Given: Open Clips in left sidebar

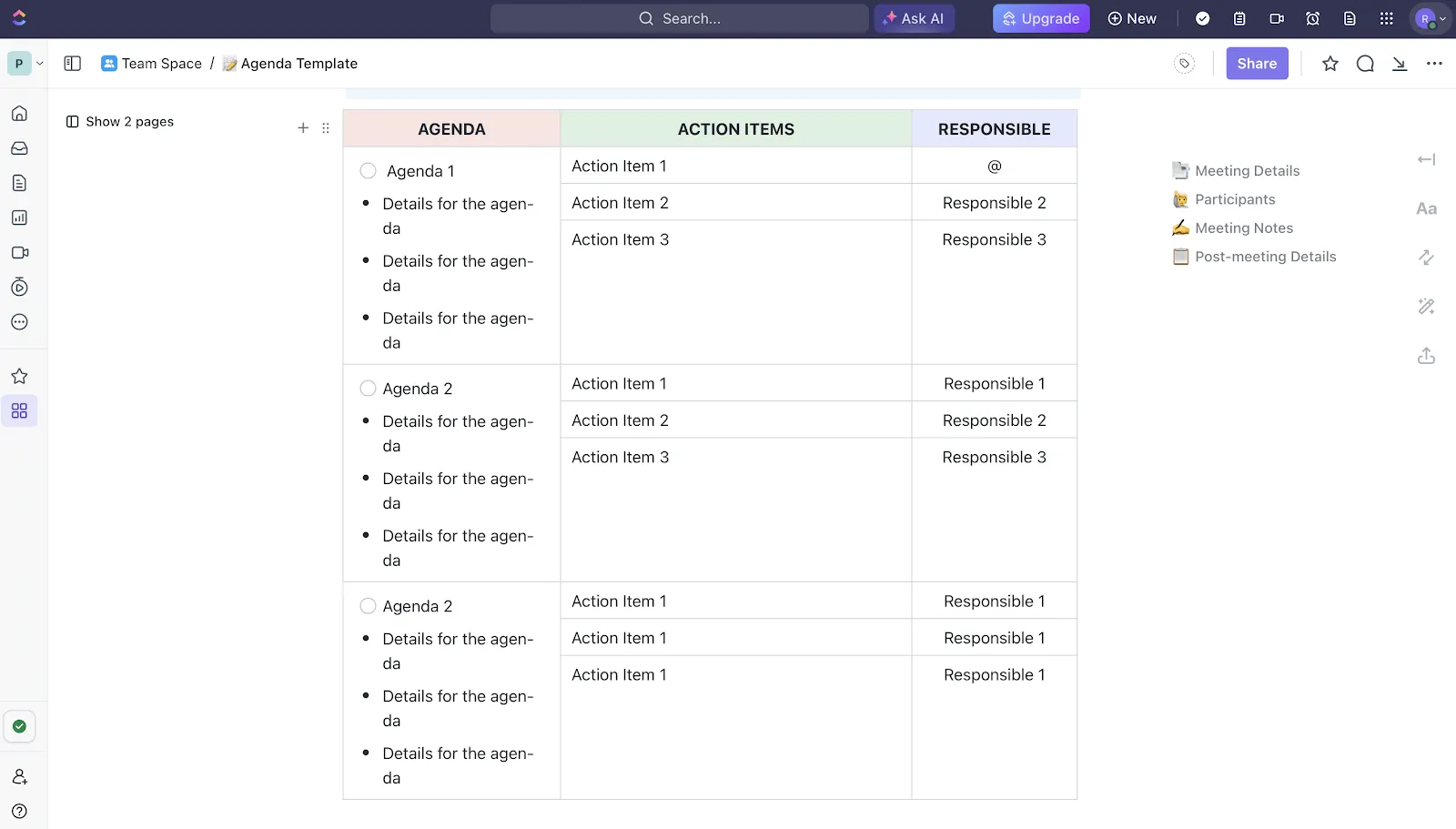Looking at the screenshot, I should pyautogui.click(x=19, y=252).
